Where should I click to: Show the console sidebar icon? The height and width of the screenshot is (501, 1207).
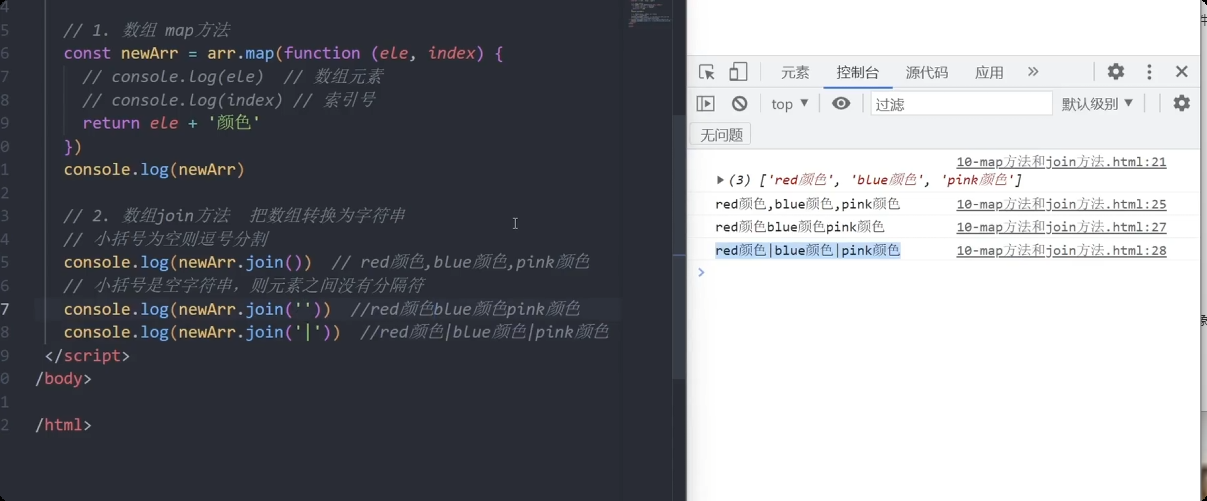[x=706, y=103]
